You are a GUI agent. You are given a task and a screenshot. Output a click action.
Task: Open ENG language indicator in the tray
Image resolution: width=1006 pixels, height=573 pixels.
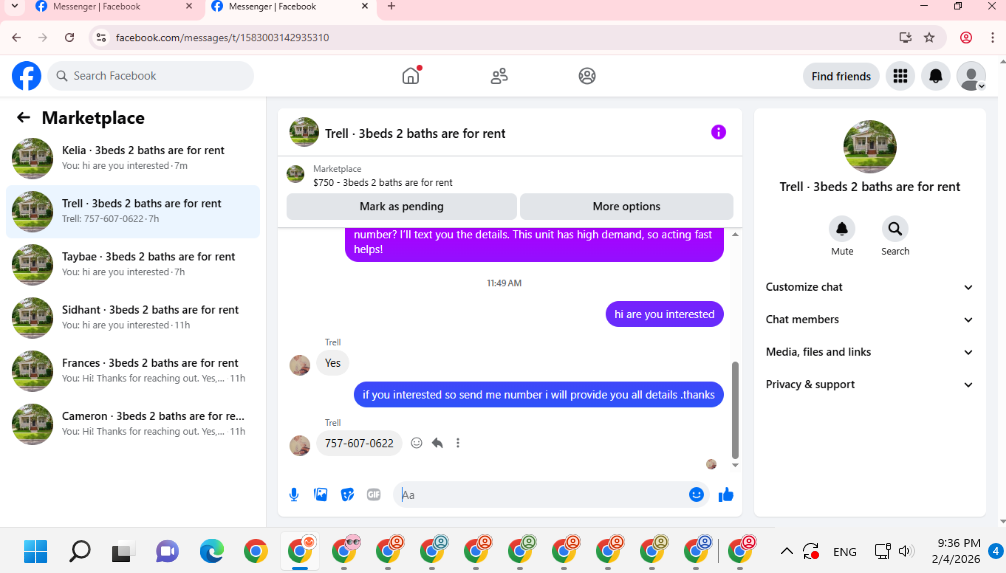click(844, 552)
